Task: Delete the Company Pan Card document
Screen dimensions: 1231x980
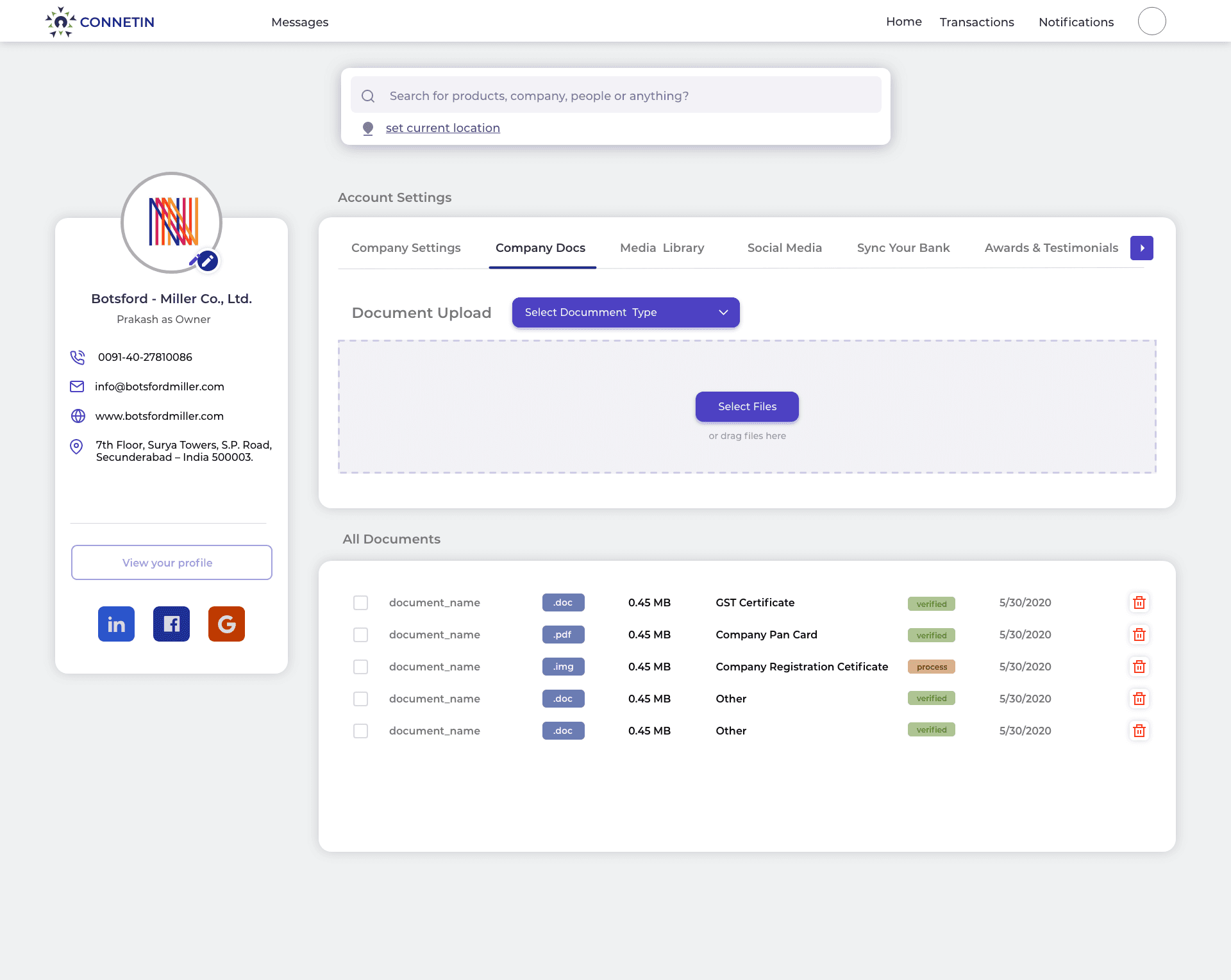Action: (1139, 635)
